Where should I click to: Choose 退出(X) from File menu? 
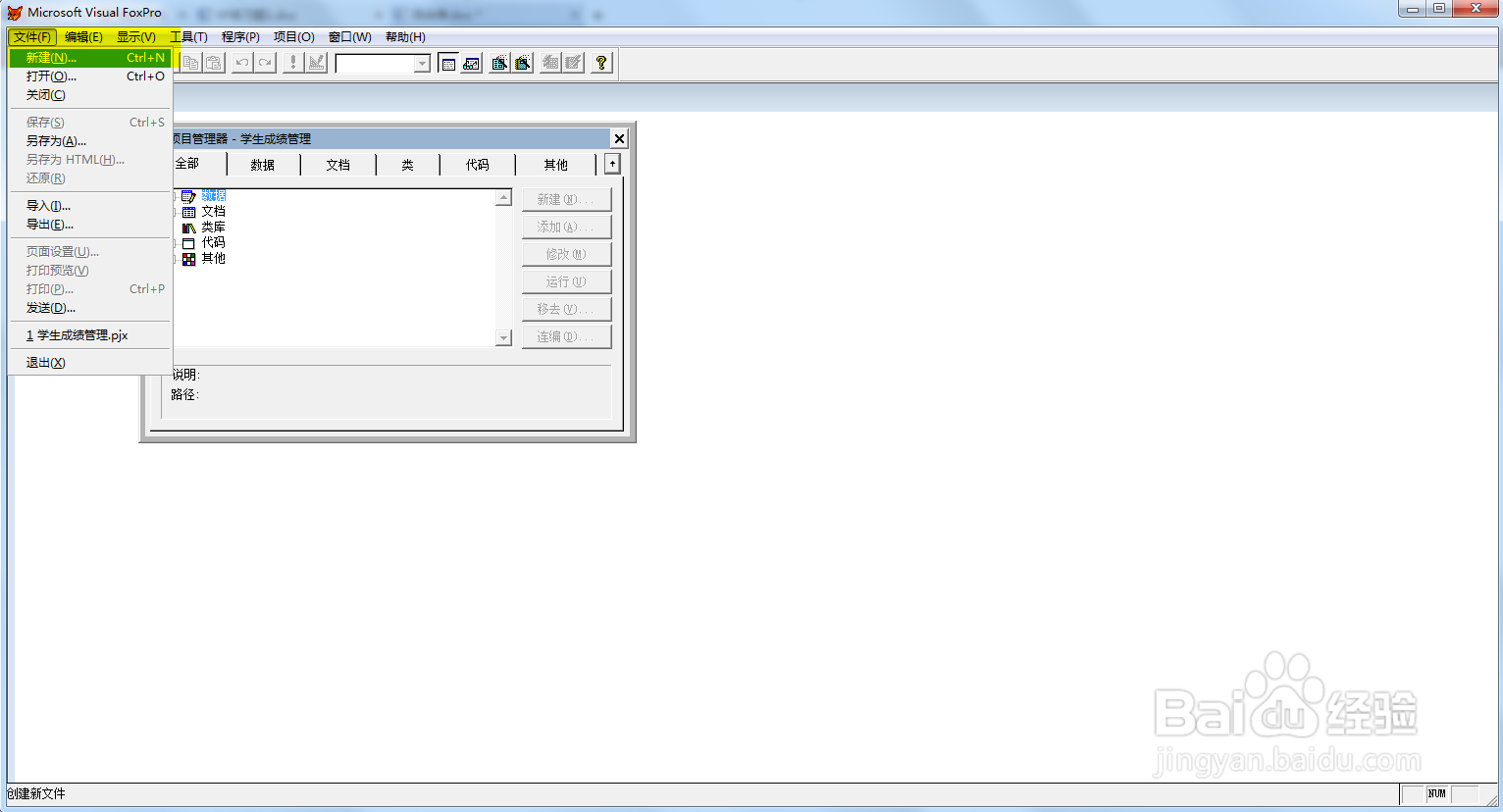pyautogui.click(x=90, y=363)
